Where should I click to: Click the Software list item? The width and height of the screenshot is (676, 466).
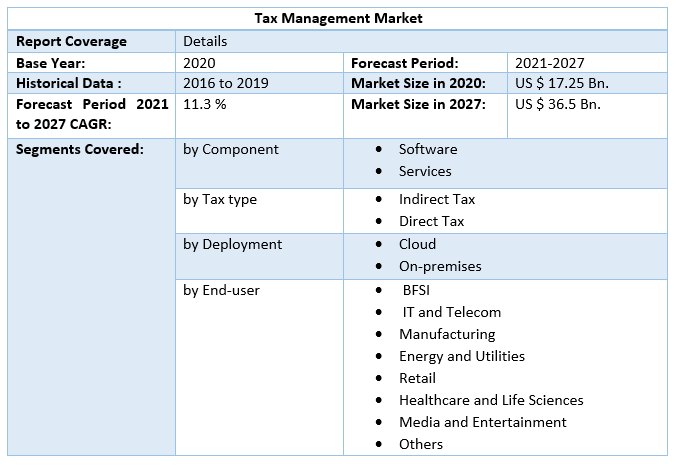tap(428, 149)
